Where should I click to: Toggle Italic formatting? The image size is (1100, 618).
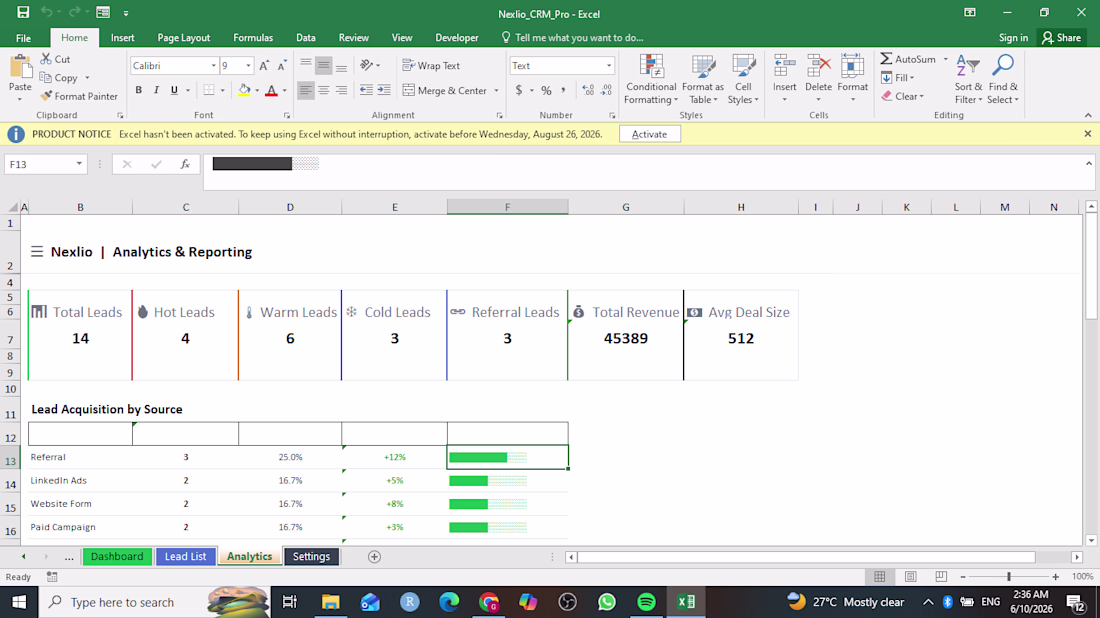156,90
